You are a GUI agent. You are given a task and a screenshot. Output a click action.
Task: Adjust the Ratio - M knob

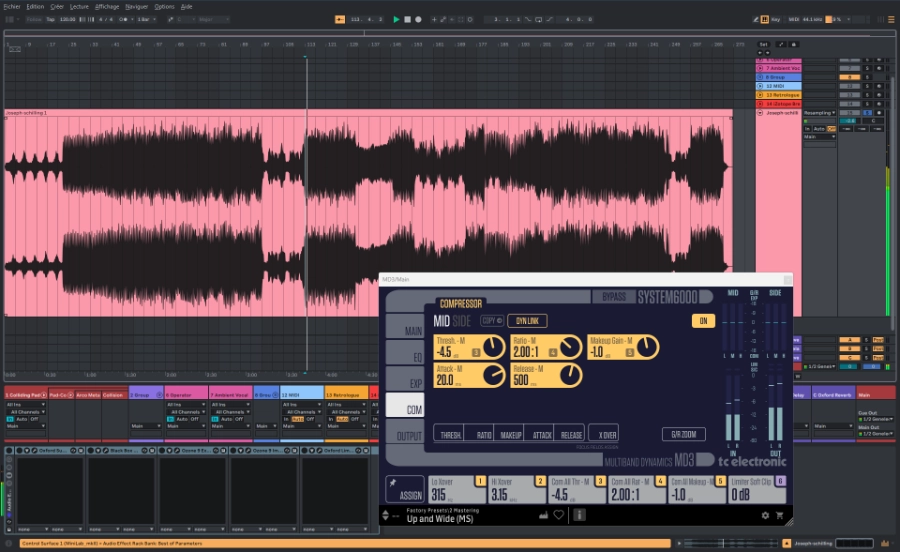pyautogui.click(x=570, y=347)
